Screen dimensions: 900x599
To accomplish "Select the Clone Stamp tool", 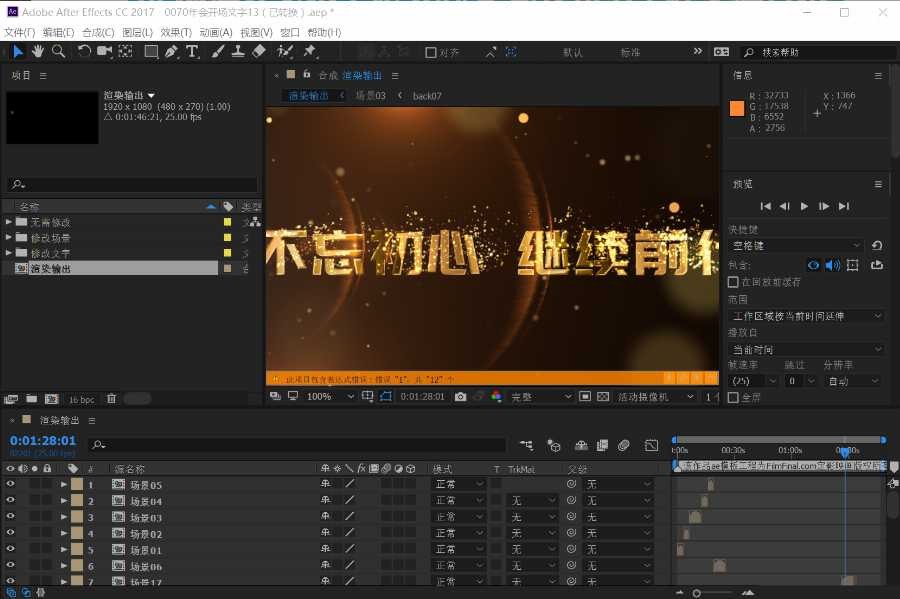I will [238, 52].
